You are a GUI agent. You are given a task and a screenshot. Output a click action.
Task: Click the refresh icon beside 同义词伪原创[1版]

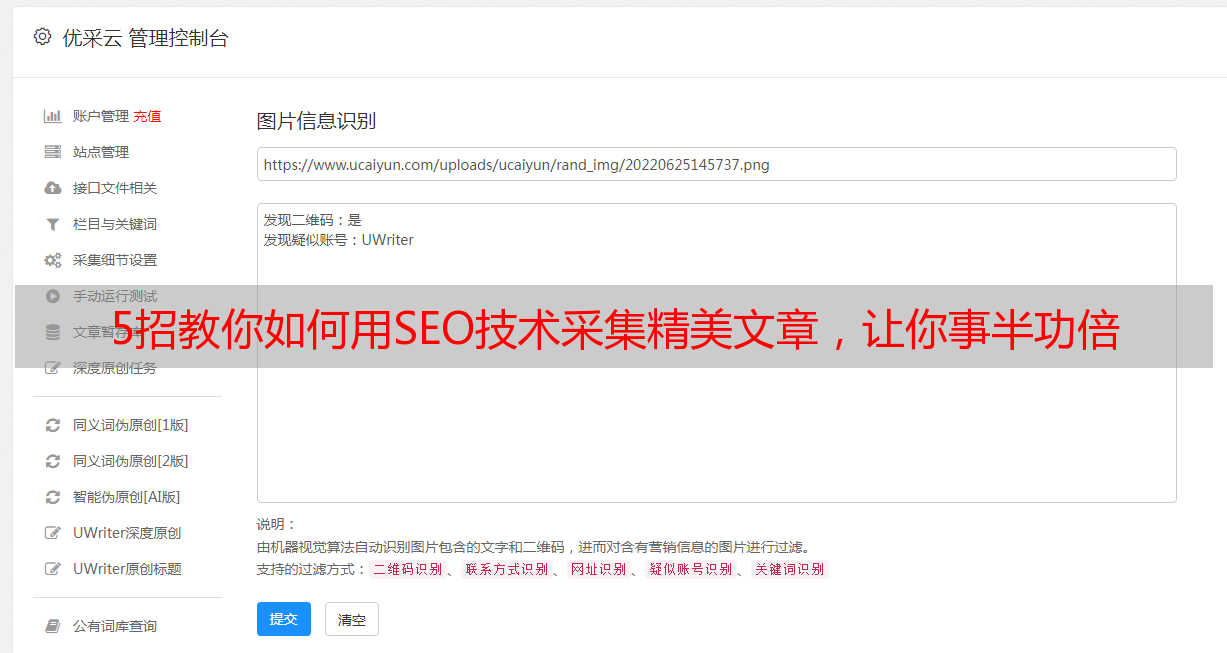[x=53, y=425]
